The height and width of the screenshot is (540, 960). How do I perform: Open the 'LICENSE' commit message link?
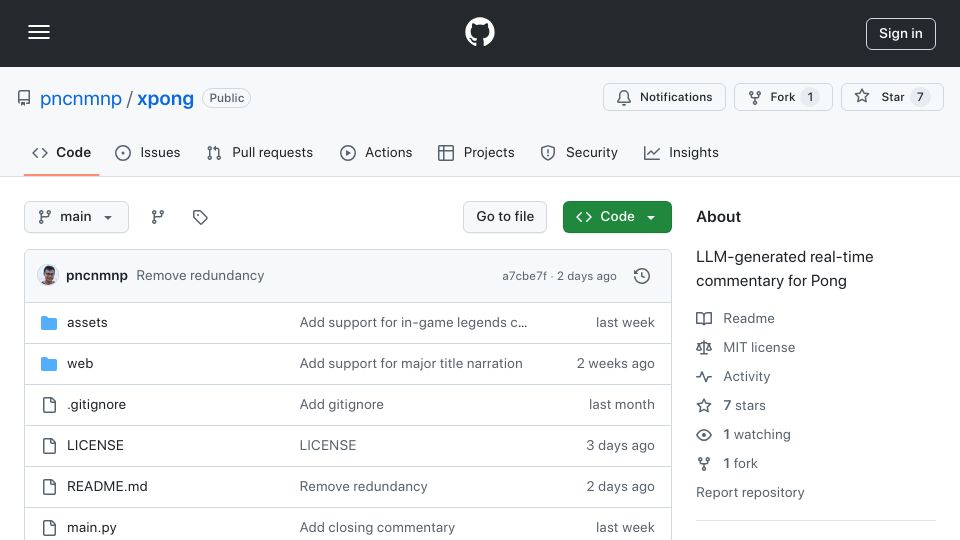(328, 446)
